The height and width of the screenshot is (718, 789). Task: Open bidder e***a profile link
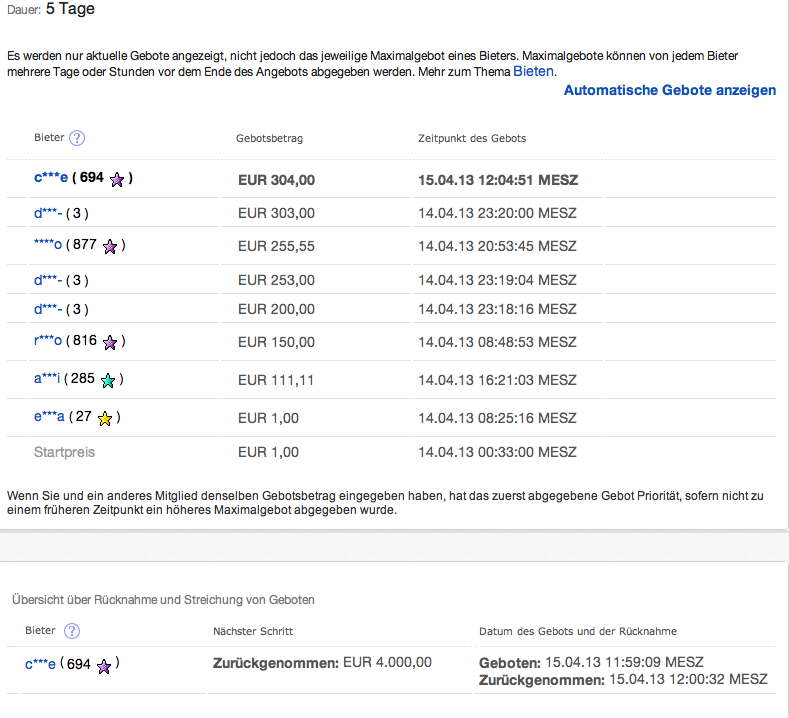[48, 417]
